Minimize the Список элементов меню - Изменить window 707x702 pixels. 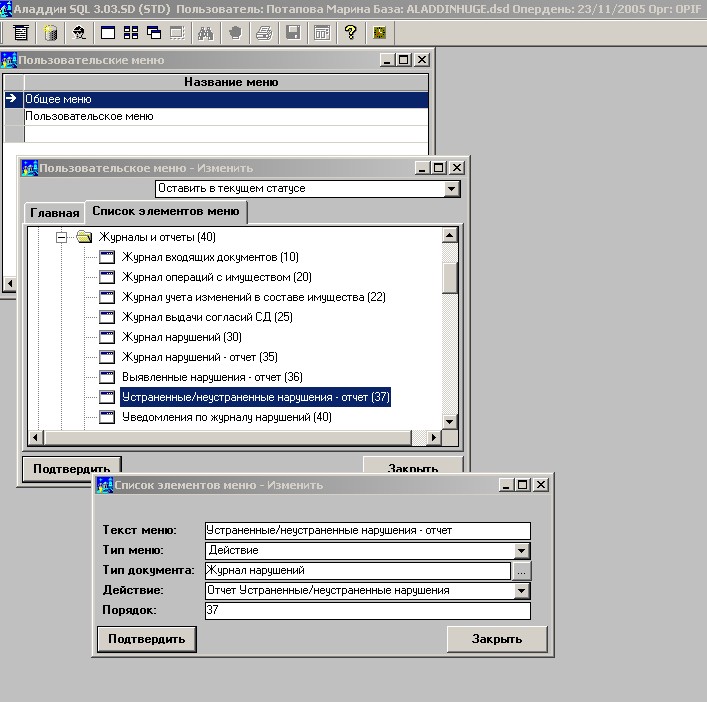(x=506, y=485)
